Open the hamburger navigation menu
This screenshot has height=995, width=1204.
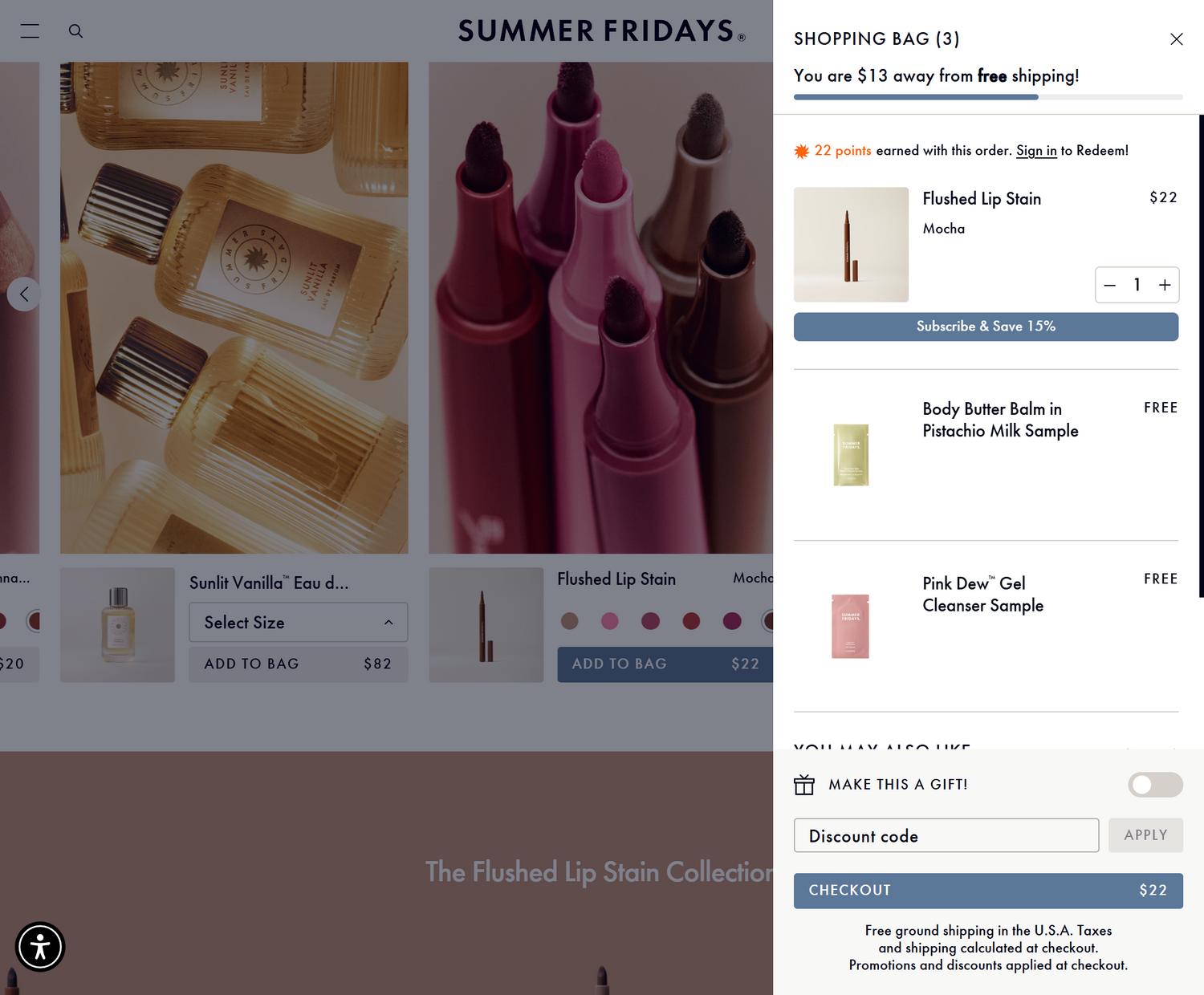pyautogui.click(x=30, y=31)
